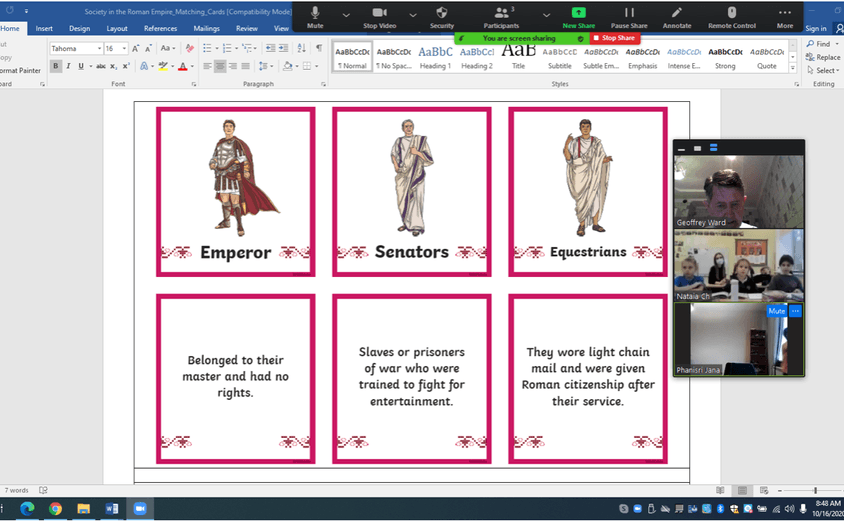The image size is (844, 521).
Task: Toggle Italic formatting in Font group
Action: pos(70,66)
